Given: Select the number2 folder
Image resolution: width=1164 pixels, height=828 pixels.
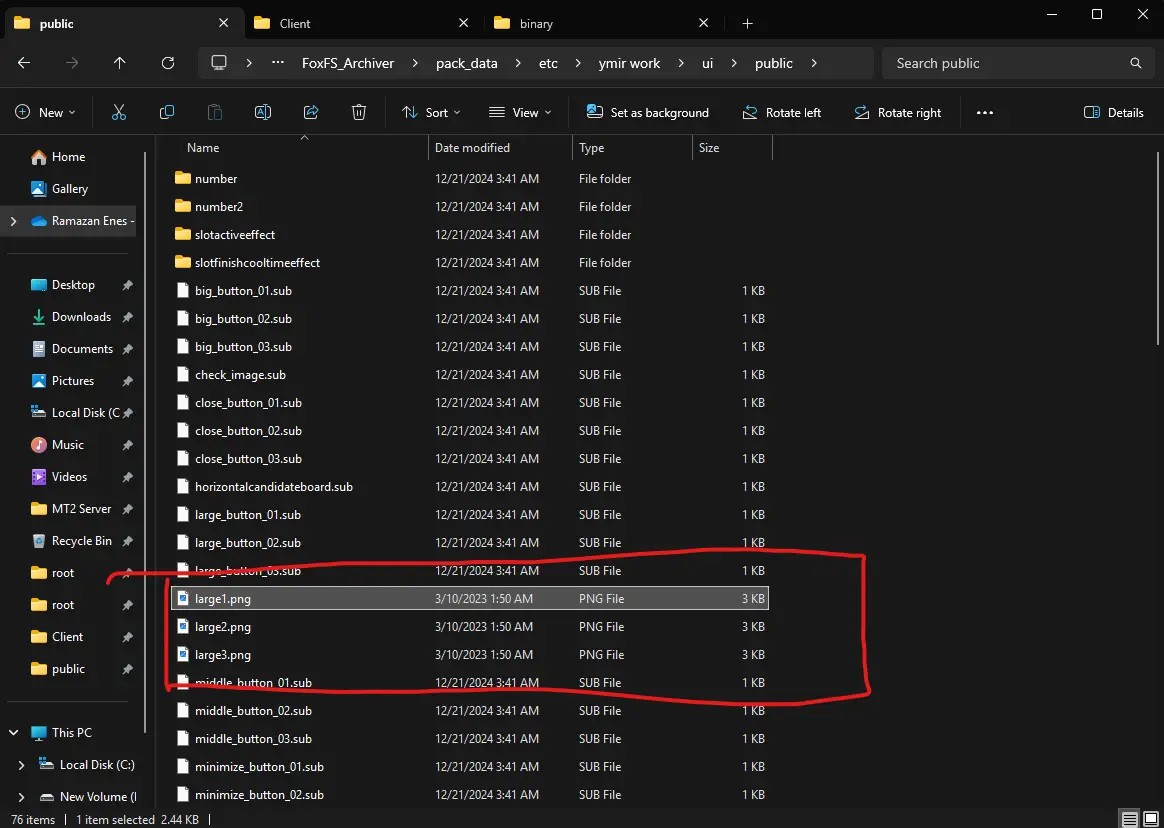Looking at the screenshot, I should [470, 206].
